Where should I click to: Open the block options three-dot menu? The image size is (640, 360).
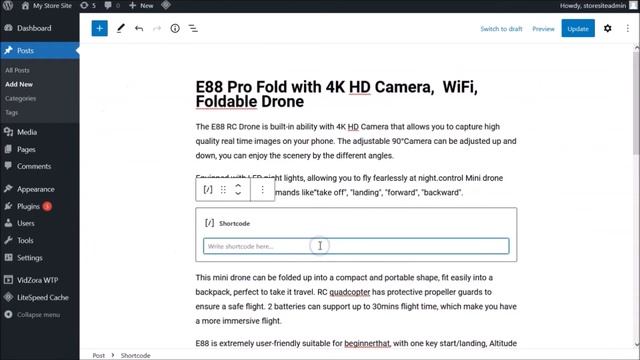[262, 190]
